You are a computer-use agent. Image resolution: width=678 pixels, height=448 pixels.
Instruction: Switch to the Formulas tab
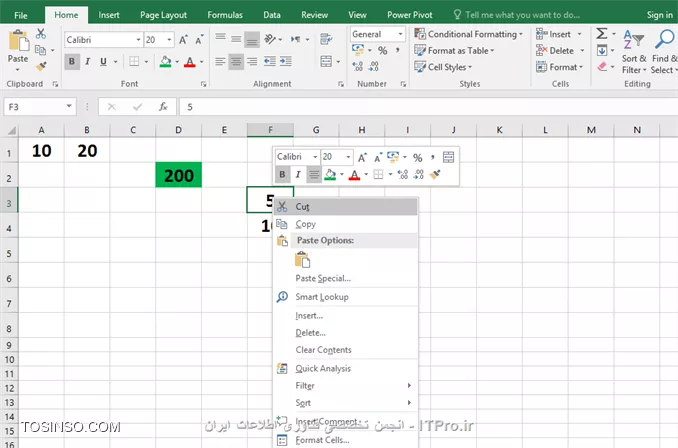coord(225,15)
